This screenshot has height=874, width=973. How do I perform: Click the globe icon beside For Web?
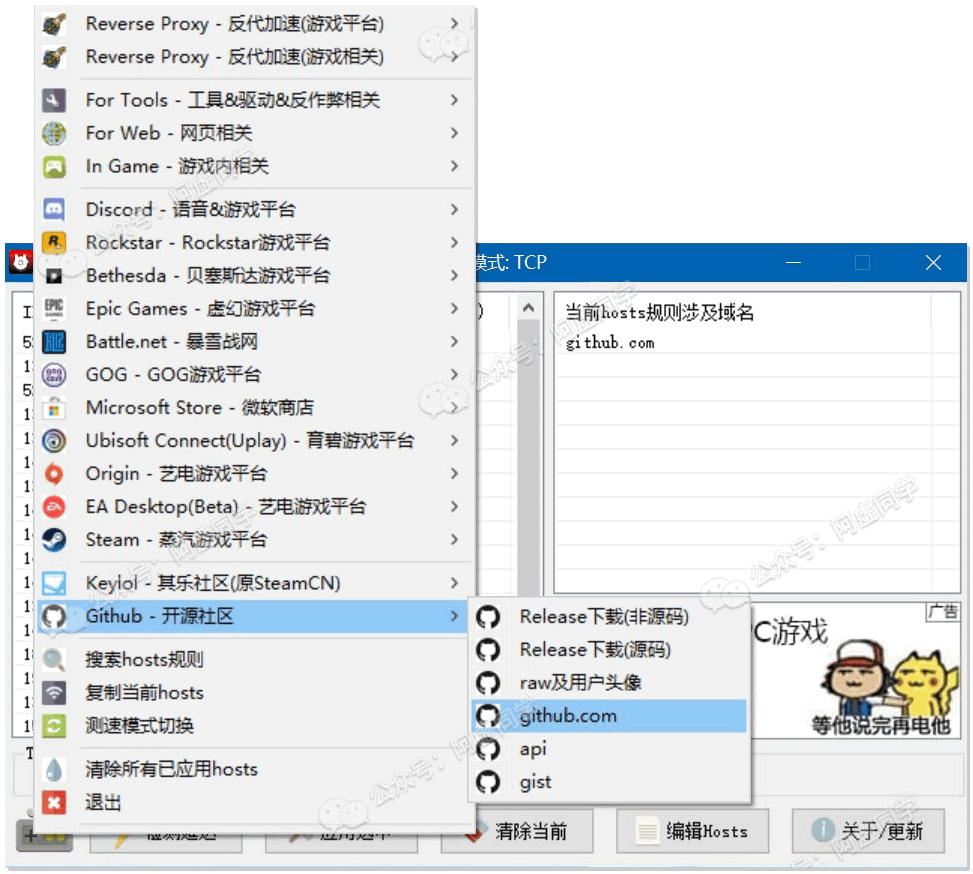[54, 133]
